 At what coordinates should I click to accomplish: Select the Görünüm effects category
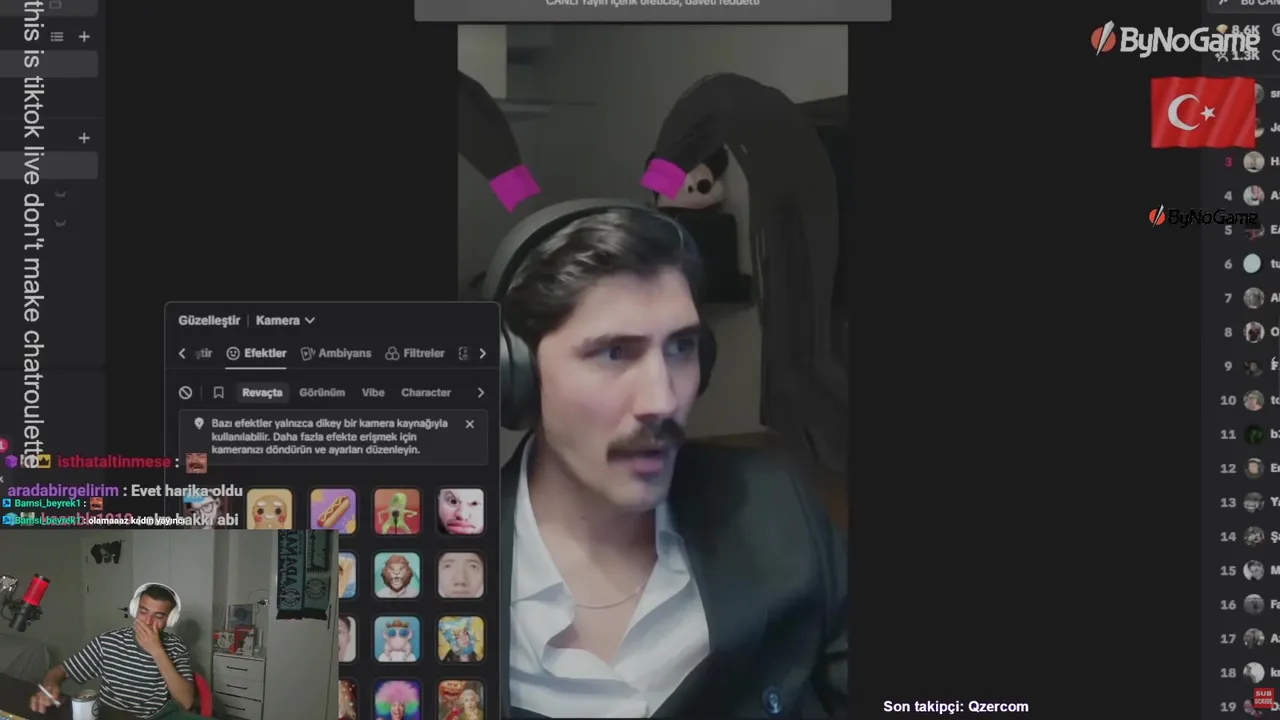tap(322, 393)
